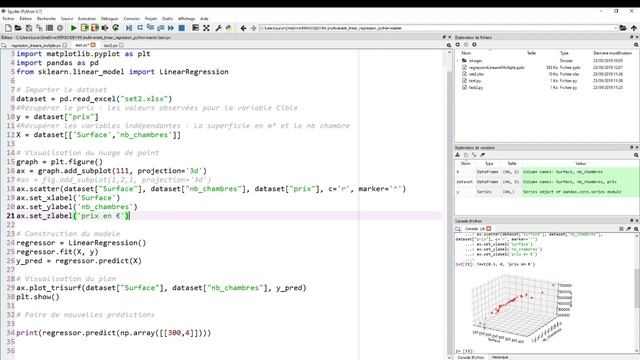The height and width of the screenshot is (360, 640).
Task: Select the regressionLineaireMultiple.pptx file
Action: 496,67
